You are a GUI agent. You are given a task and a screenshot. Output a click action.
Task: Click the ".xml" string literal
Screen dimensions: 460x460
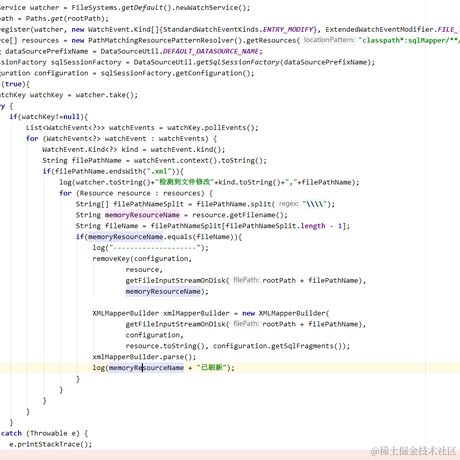(158, 171)
